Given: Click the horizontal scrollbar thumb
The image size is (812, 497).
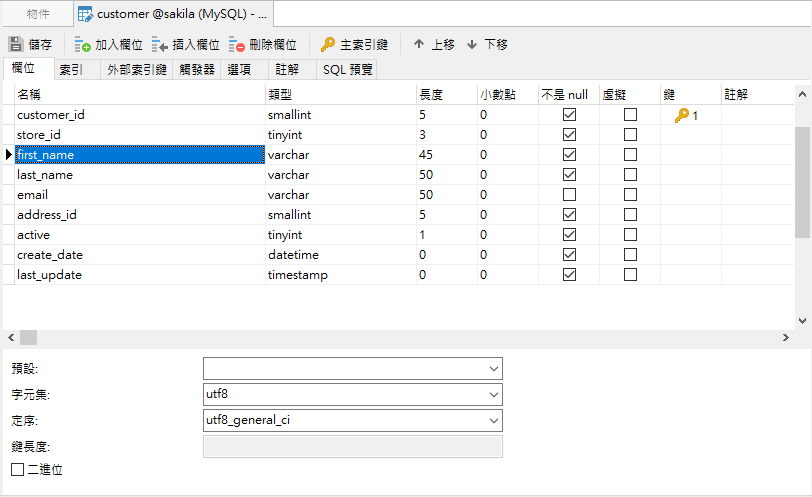Looking at the screenshot, I should [28, 338].
